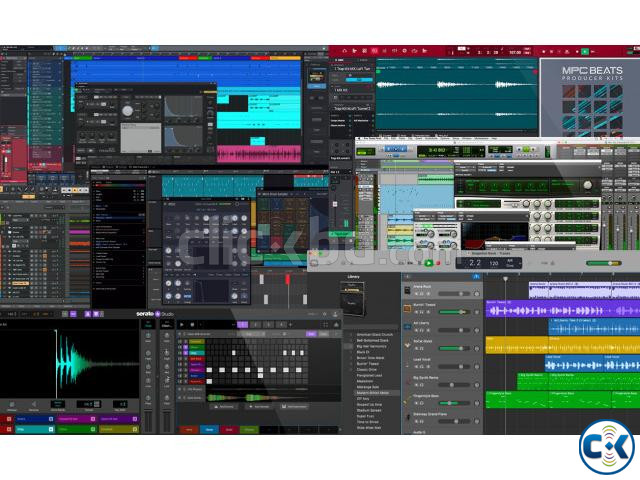Click the Add Instrument button in Serato Studio
The height and width of the screenshot is (480, 640).
click(295, 407)
